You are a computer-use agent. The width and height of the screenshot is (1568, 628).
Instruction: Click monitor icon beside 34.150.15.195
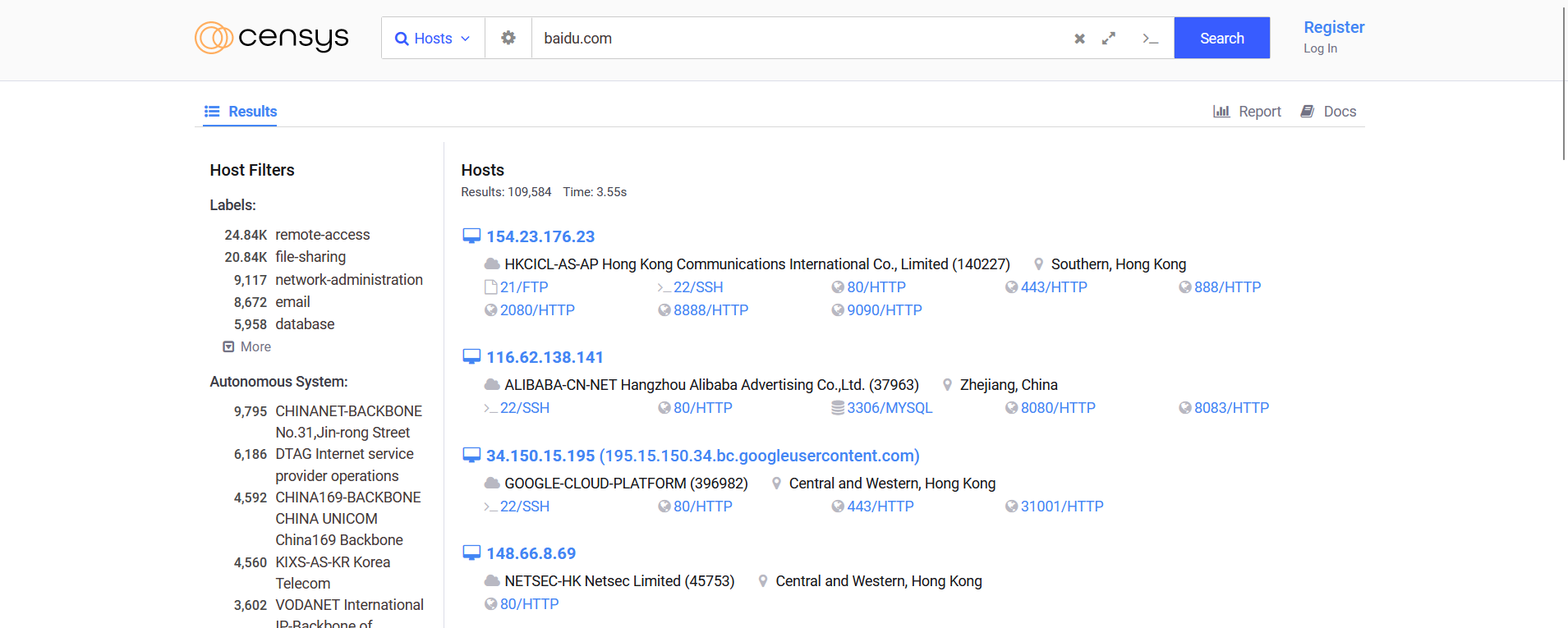coord(471,456)
